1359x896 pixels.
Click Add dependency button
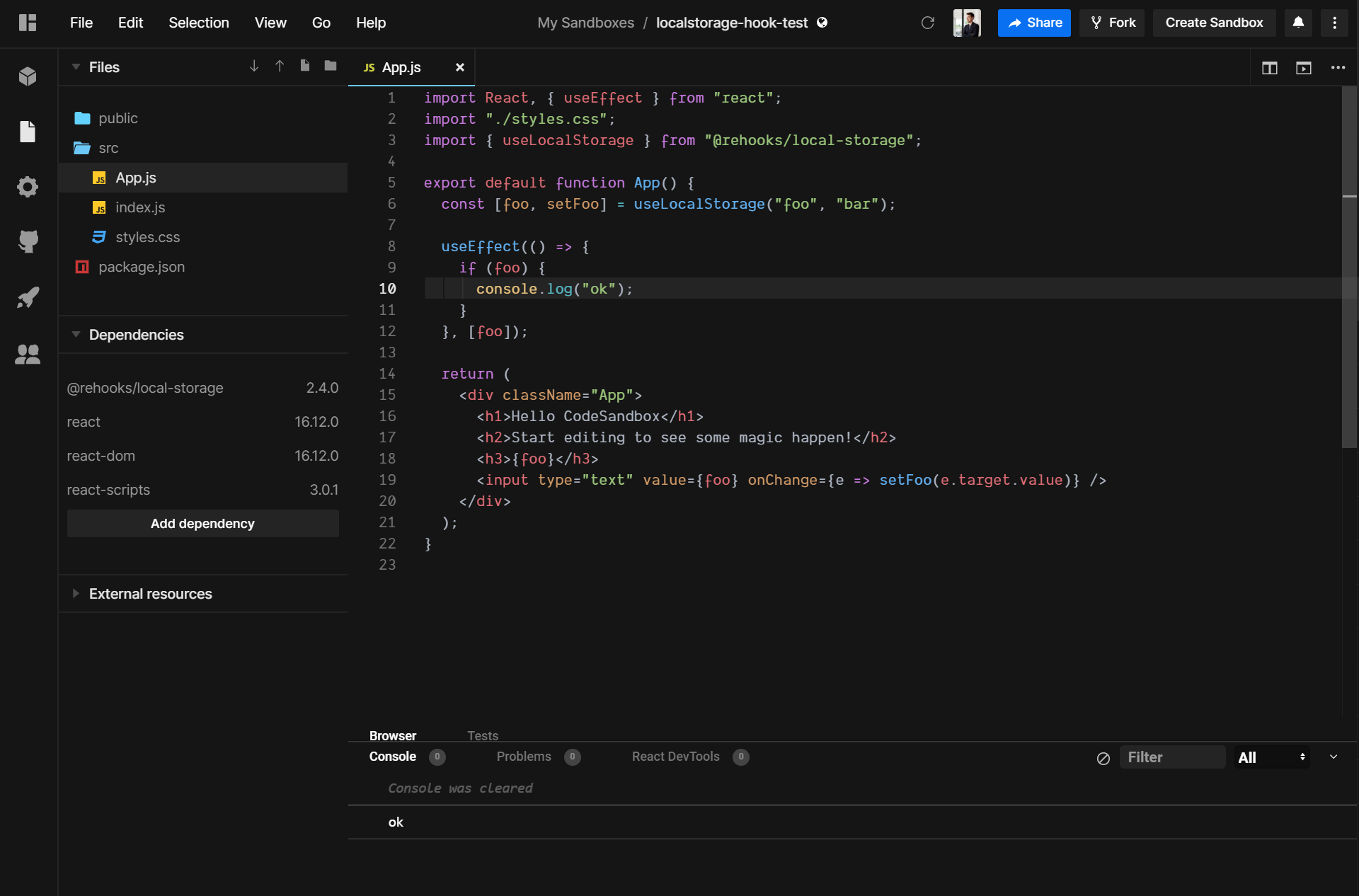click(203, 524)
